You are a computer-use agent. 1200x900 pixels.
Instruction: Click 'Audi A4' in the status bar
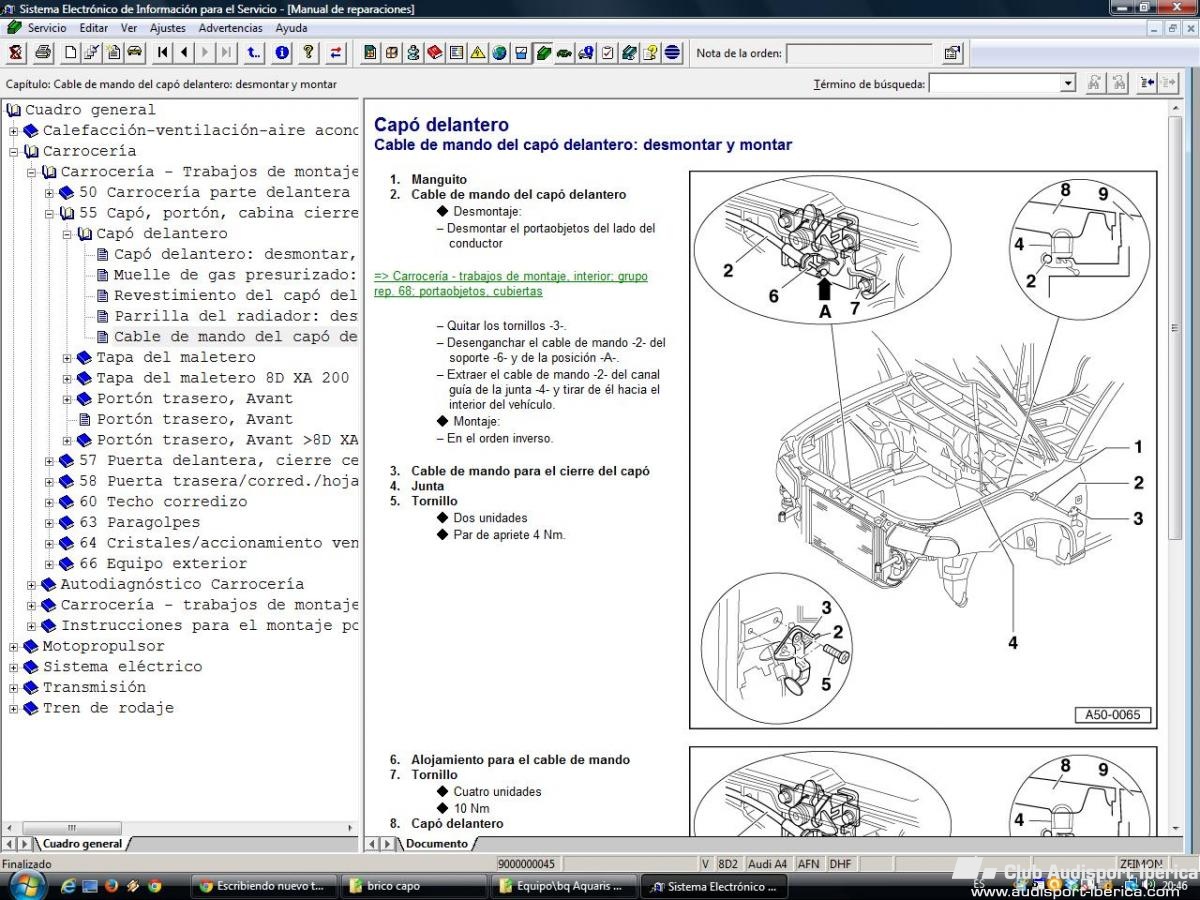[x=768, y=864]
